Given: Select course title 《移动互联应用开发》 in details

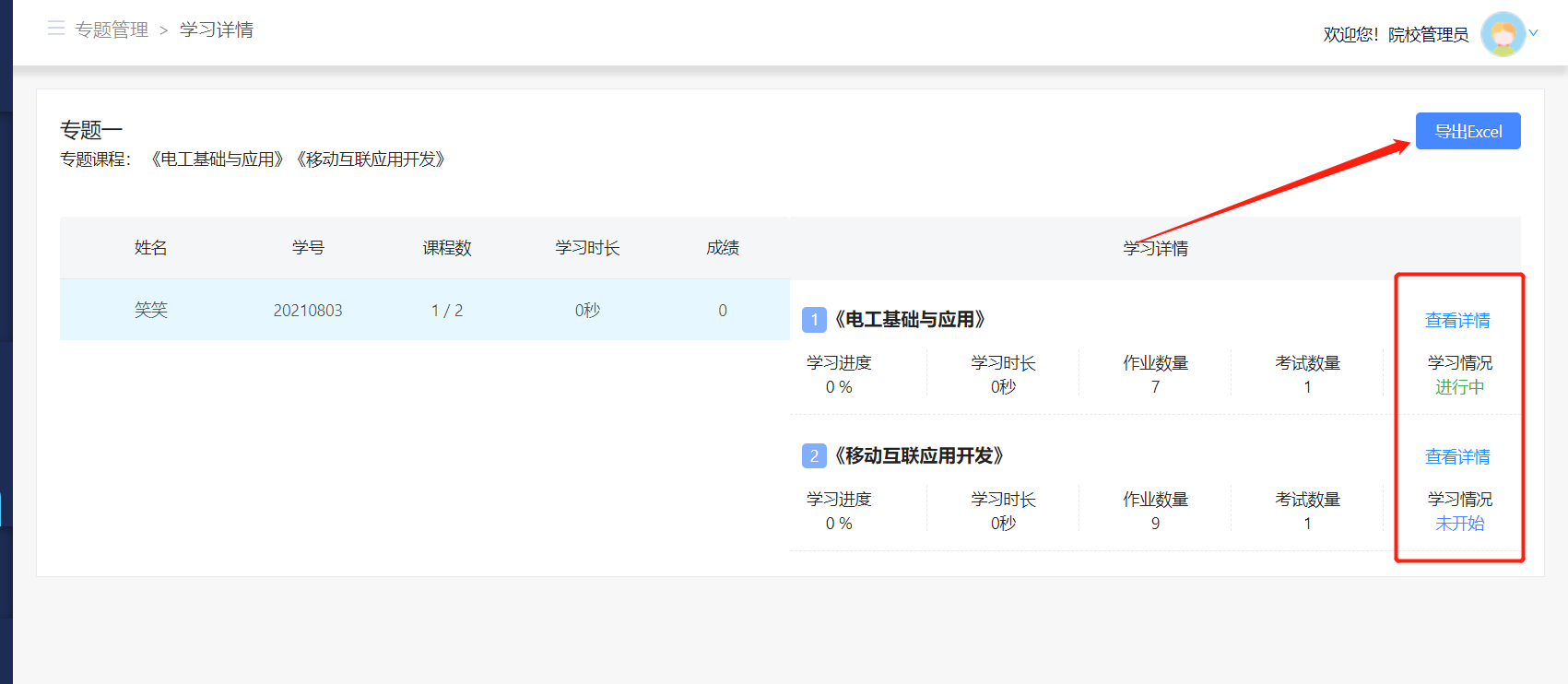Looking at the screenshot, I should click(919, 455).
